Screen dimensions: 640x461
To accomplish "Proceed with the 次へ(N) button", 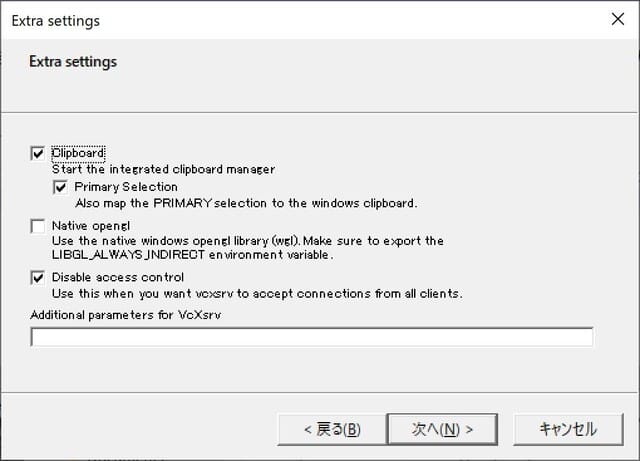I will click(x=442, y=429).
